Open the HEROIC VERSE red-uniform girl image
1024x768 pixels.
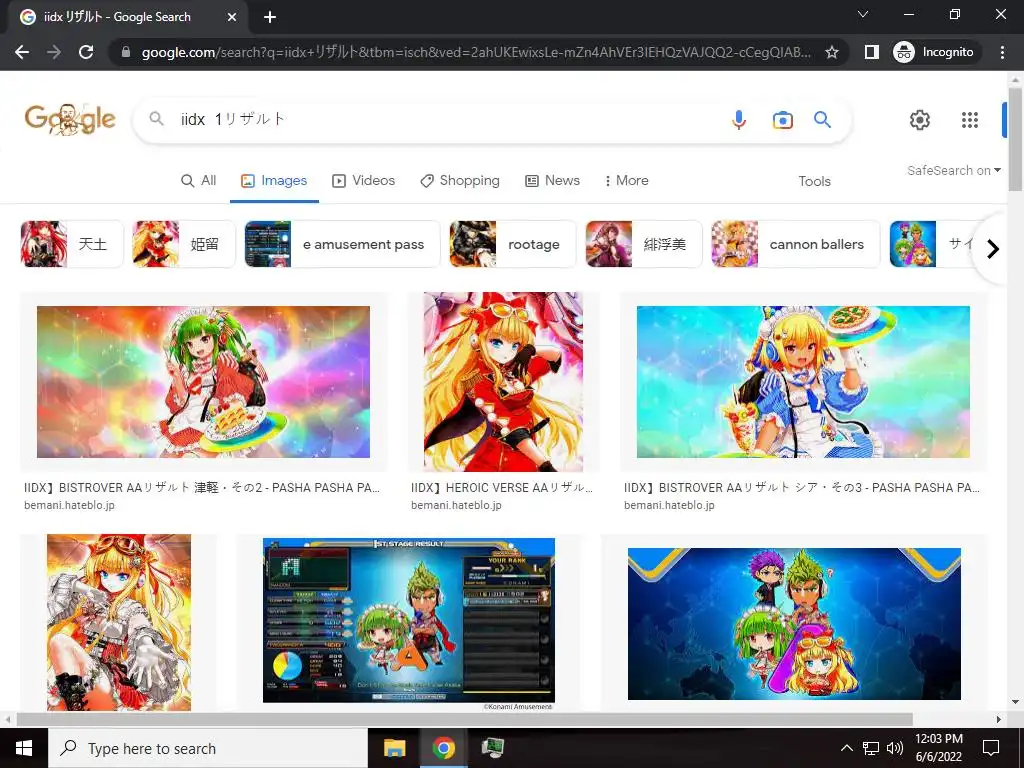coord(503,382)
